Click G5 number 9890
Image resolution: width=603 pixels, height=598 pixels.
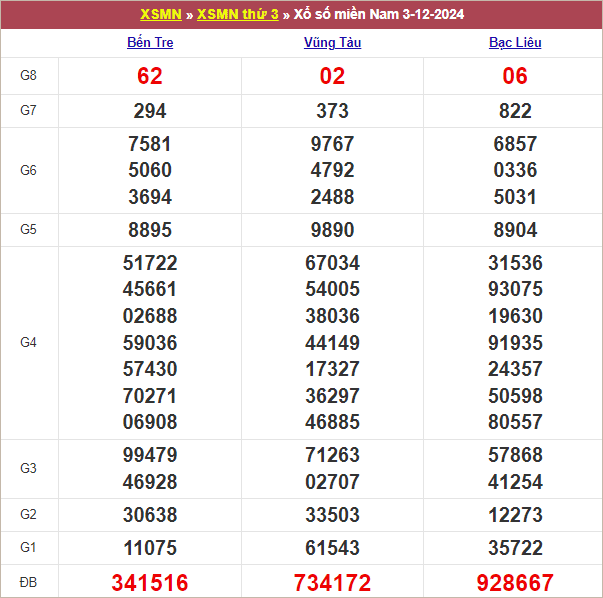(332, 230)
